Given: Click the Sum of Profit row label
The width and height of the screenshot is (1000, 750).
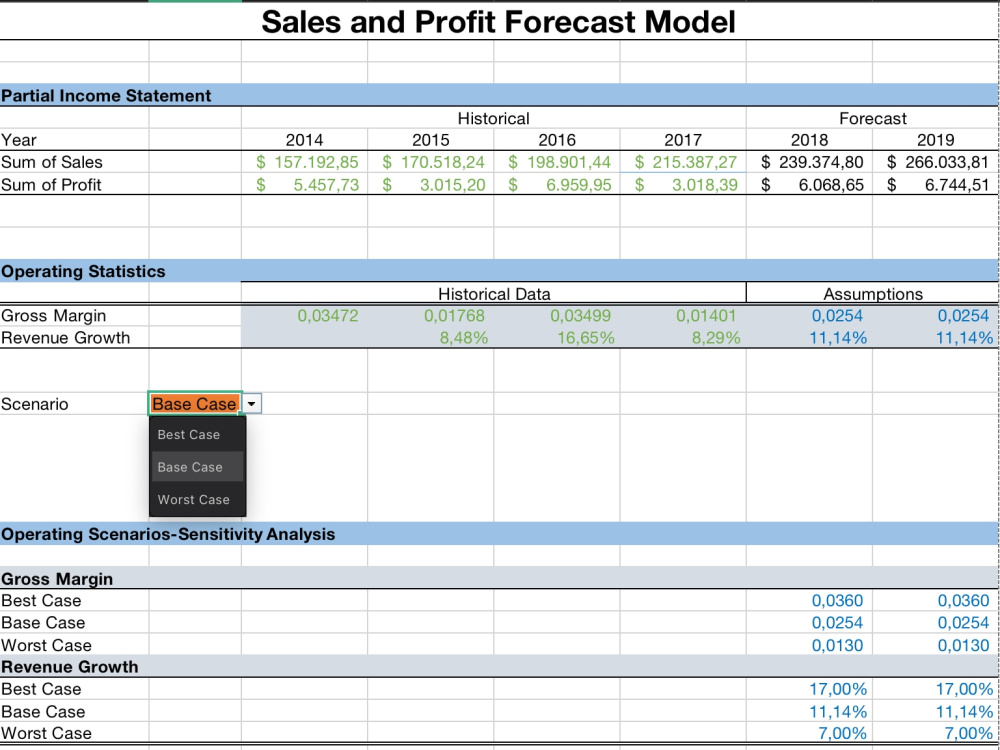Looking at the screenshot, I should point(51,184).
